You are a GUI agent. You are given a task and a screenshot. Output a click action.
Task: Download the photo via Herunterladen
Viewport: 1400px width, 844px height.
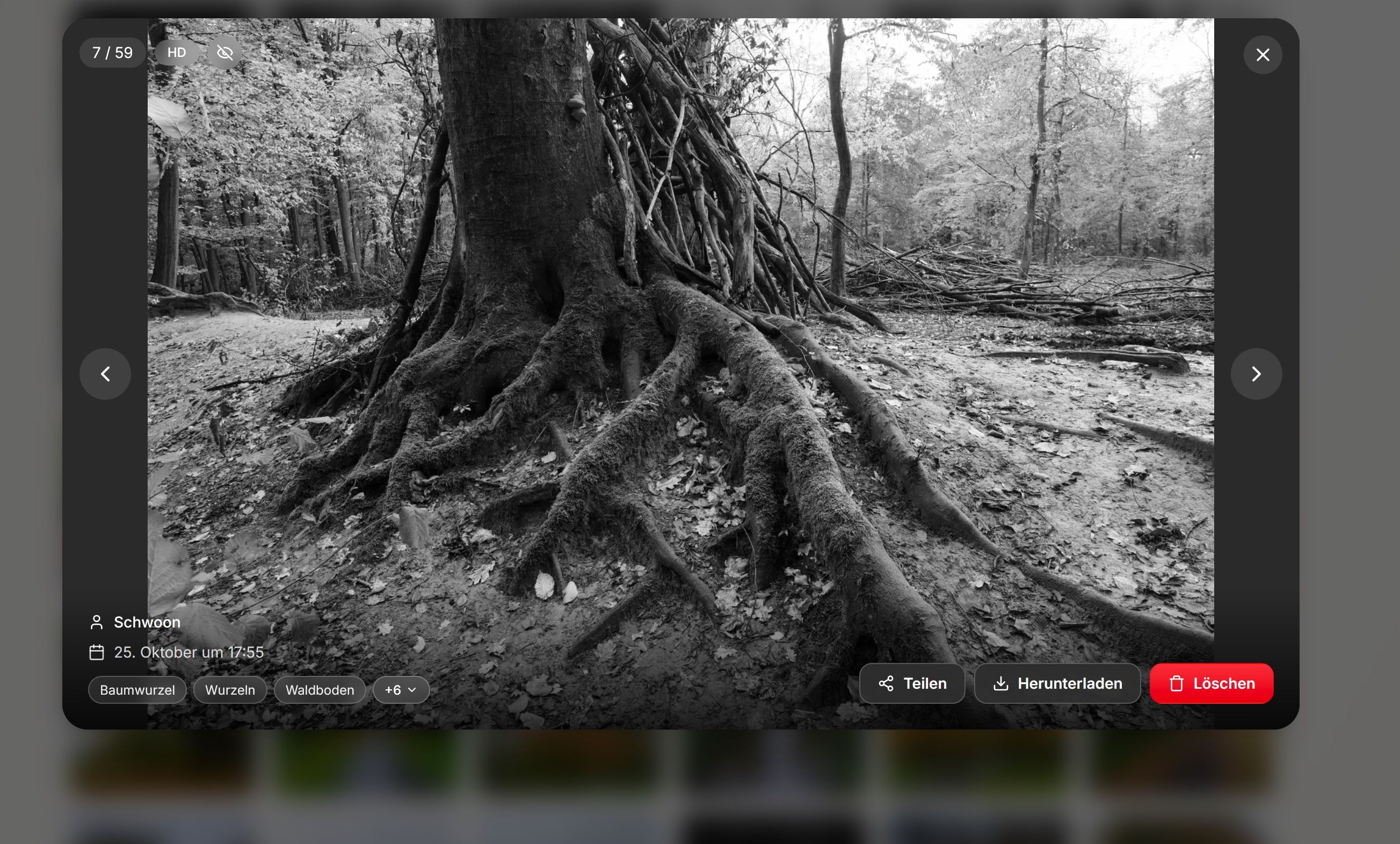coord(1057,684)
